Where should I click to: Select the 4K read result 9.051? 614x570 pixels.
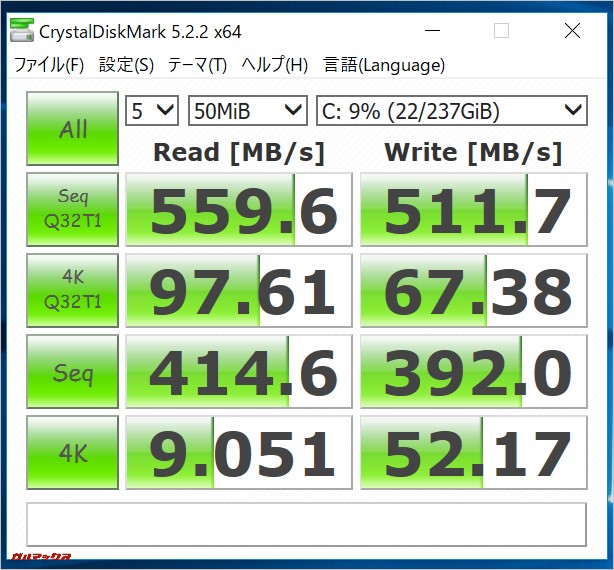tap(239, 453)
